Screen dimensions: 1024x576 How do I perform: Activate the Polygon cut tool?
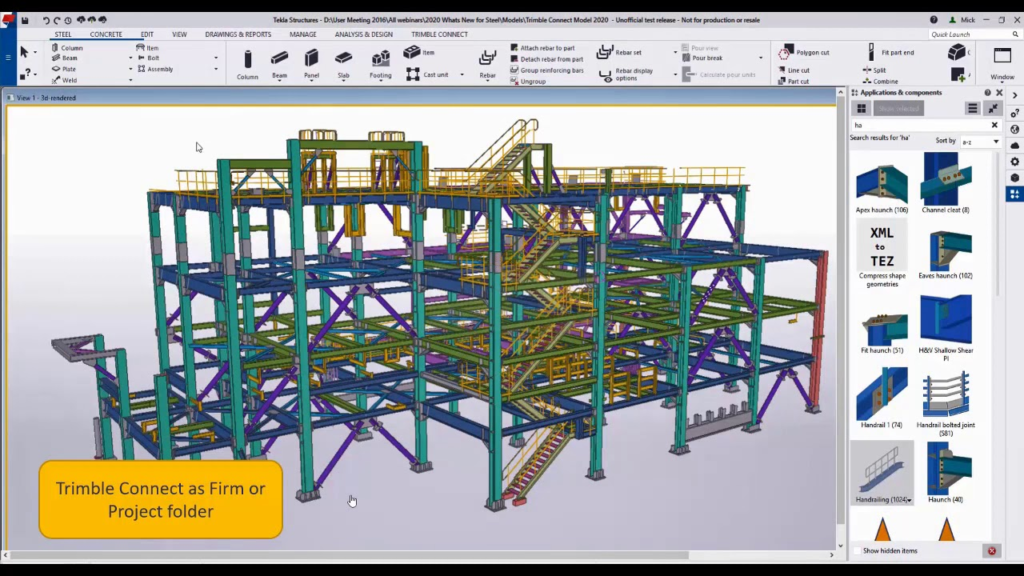(804, 52)
